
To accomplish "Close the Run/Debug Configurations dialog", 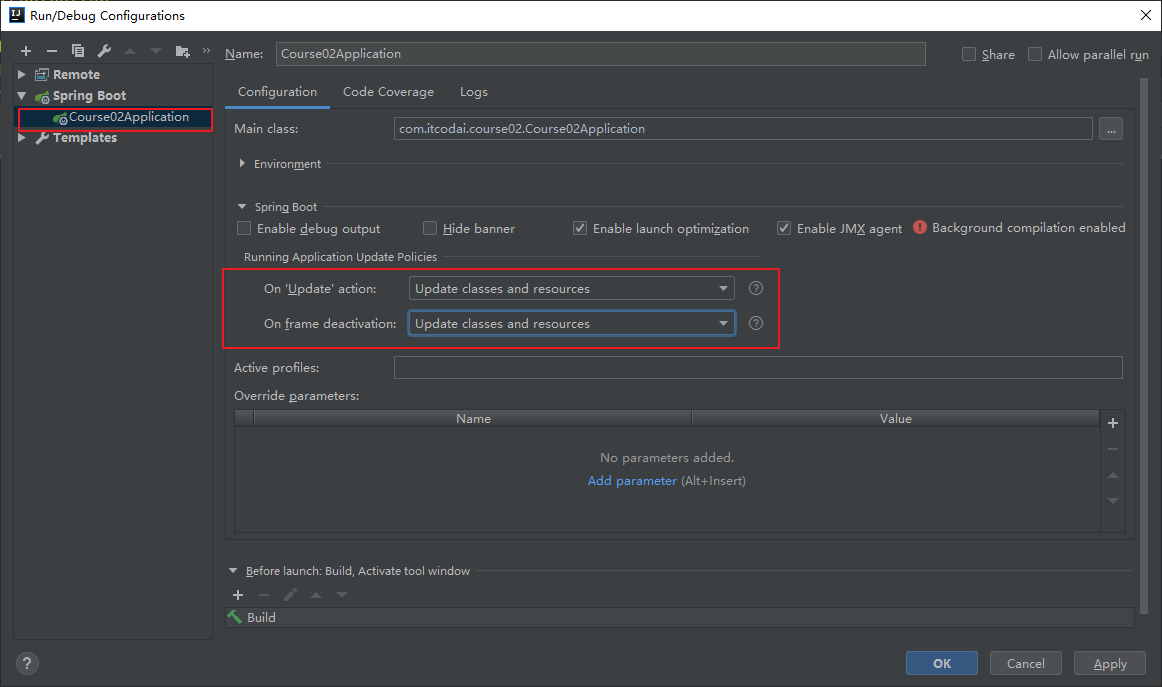I will (1145, 15).
